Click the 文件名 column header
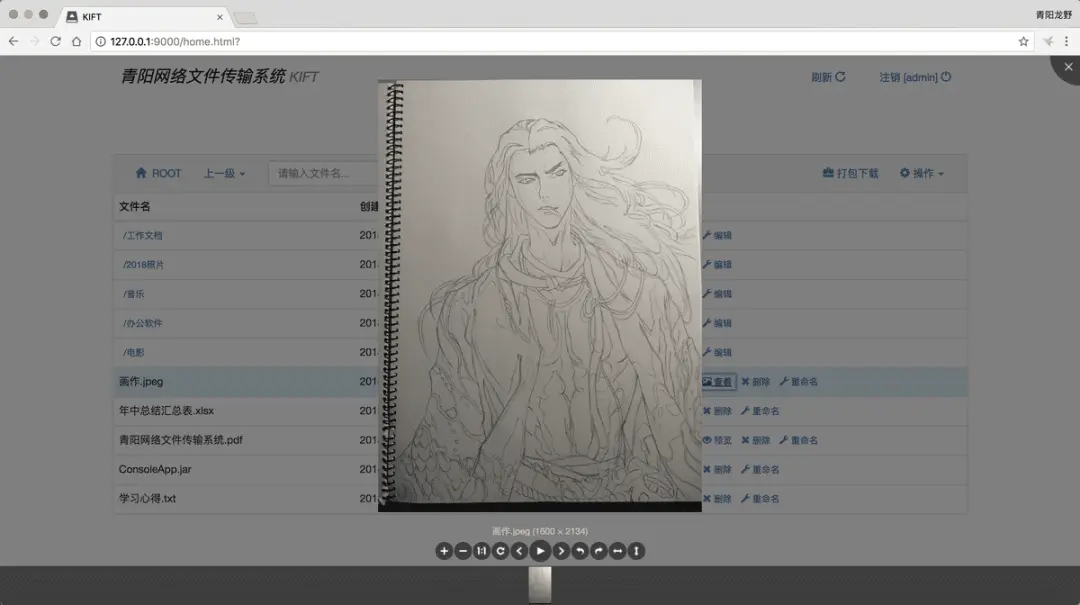 tap(134, 207)
